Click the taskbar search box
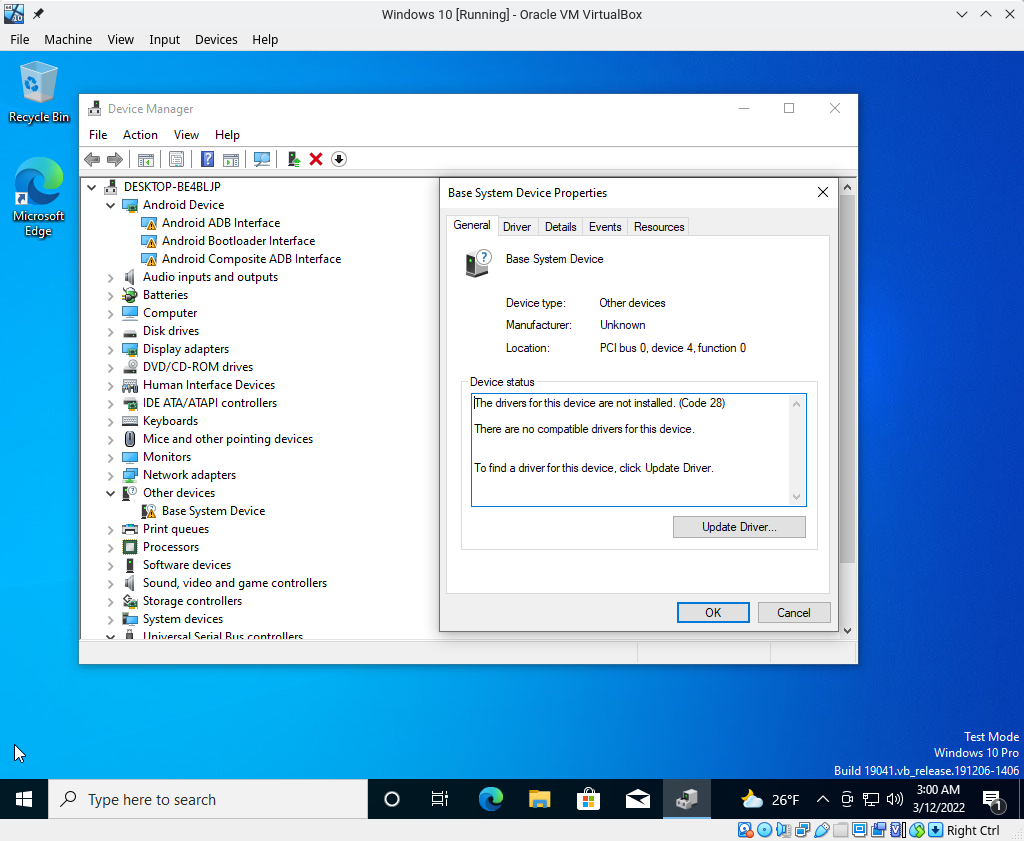 208,799
